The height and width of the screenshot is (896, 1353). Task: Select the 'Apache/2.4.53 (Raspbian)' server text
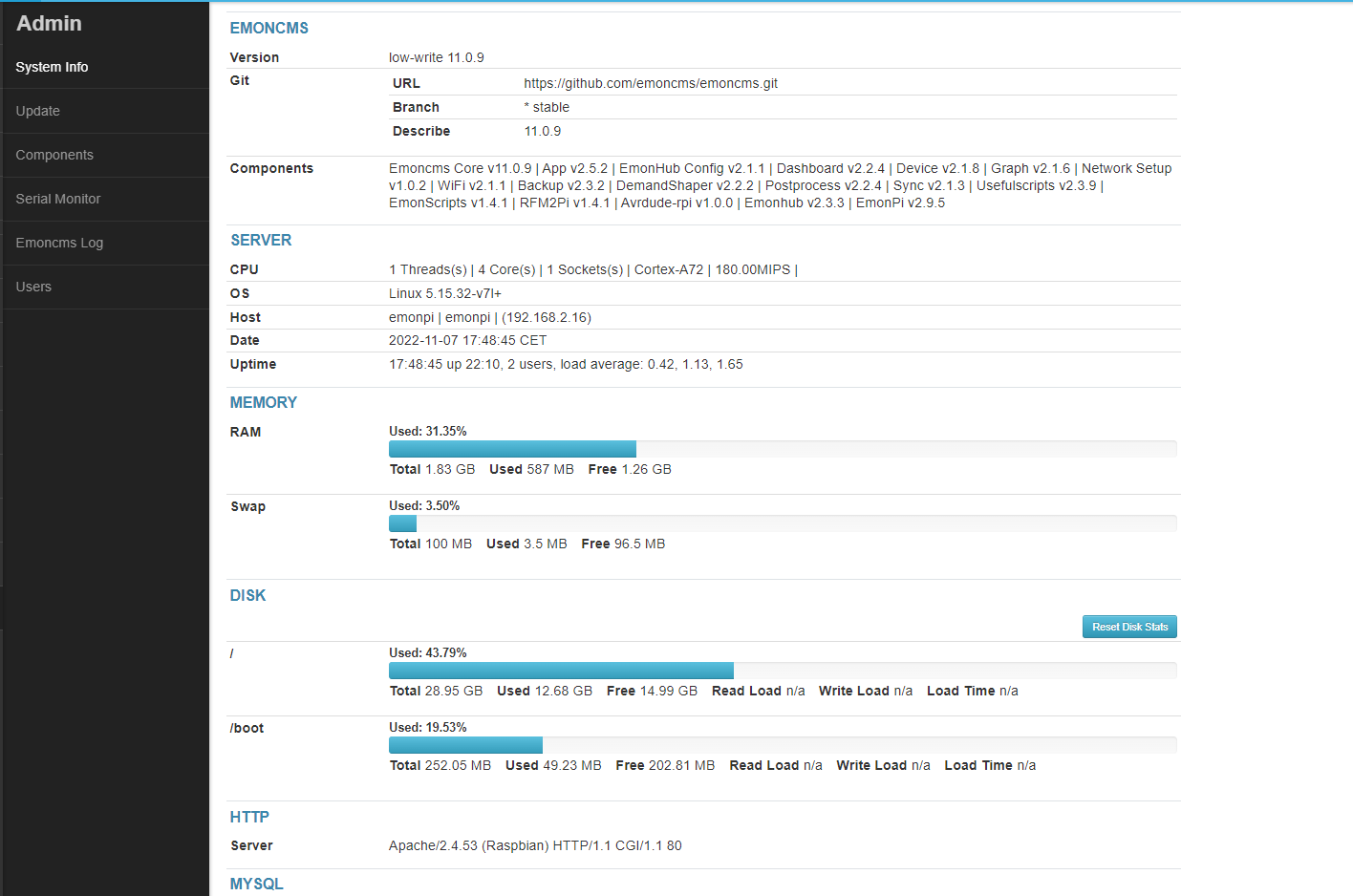[x=469, y=845]
